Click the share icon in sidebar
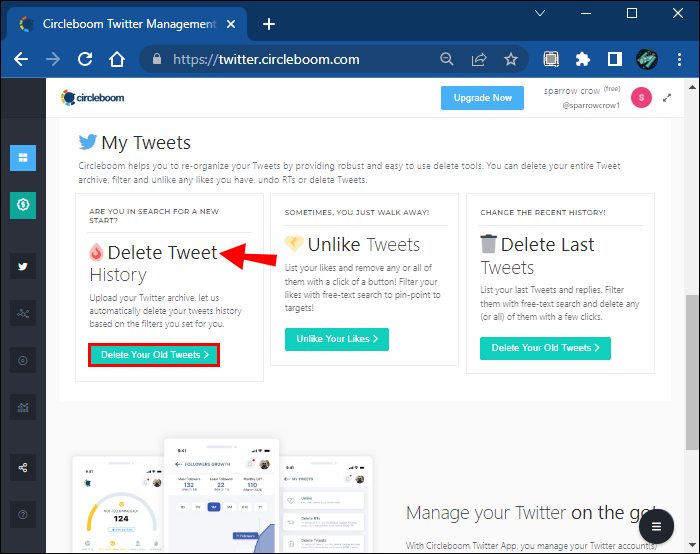The height and width of the screenshot is (554, 700). coord(23,467)
